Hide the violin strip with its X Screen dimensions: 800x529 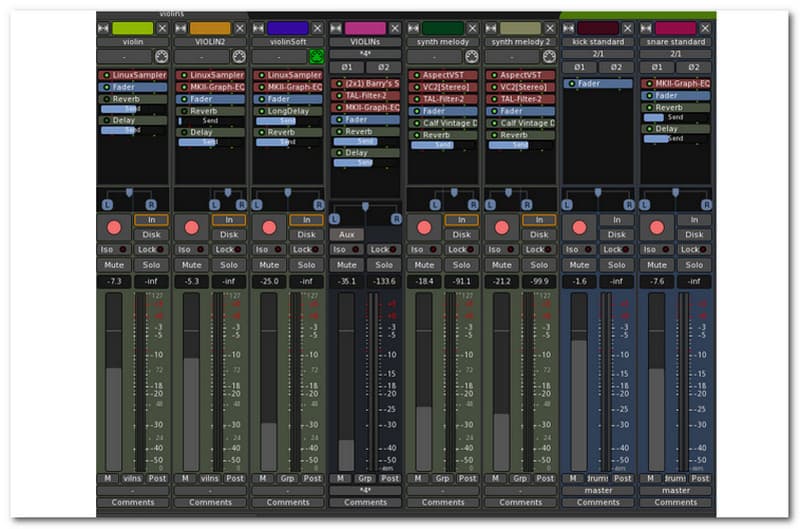pyautogui.click(x=162, y=28)
